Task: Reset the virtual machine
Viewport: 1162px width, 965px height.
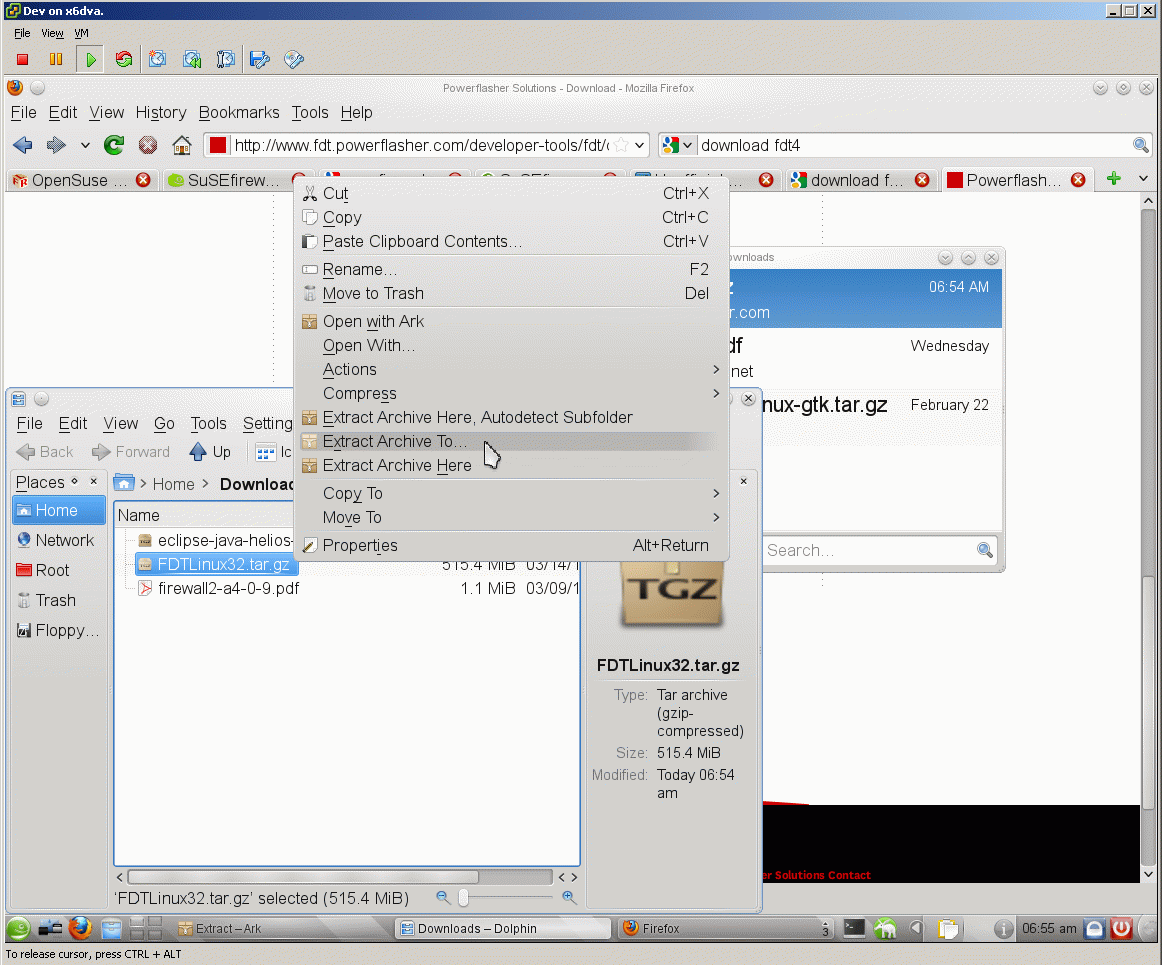Action: [x=124, y=59]
